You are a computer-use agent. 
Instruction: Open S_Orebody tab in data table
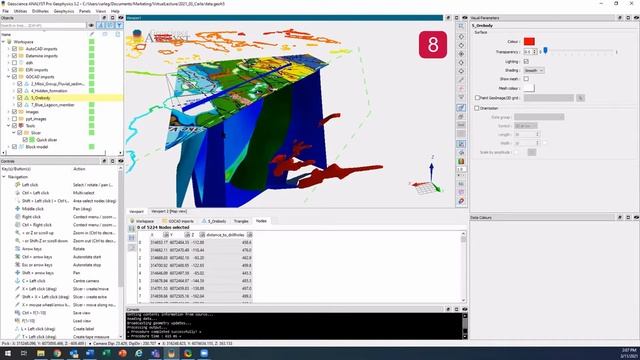coord(214,221)
